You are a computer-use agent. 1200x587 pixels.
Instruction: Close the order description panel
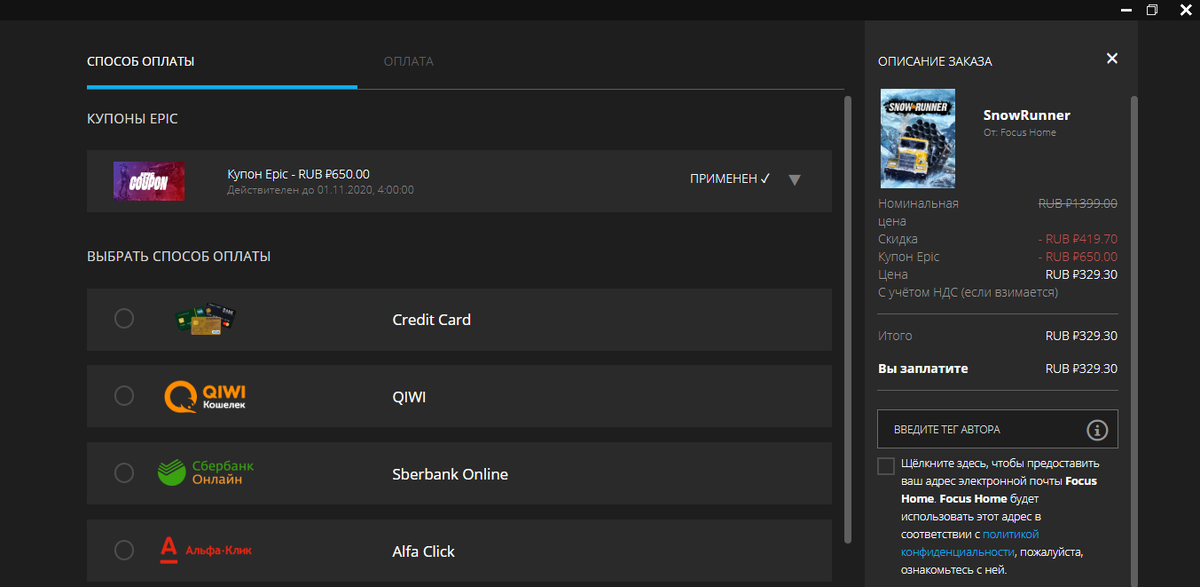(1112, 59)
